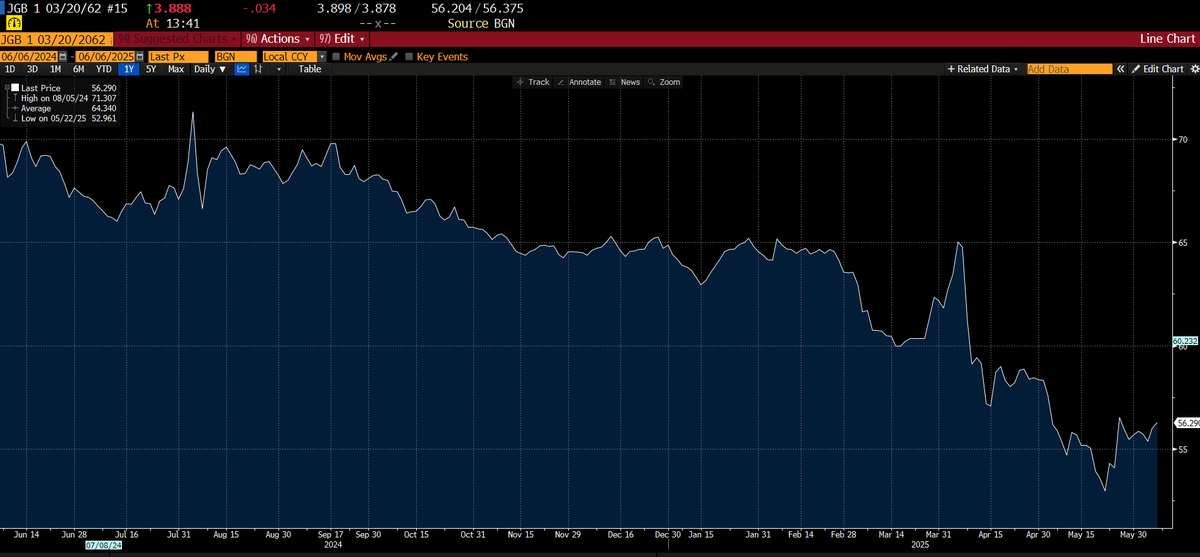Click the Last Price legend color box
This screenshot has height=557, width=1200.
(x=14, y=88)
